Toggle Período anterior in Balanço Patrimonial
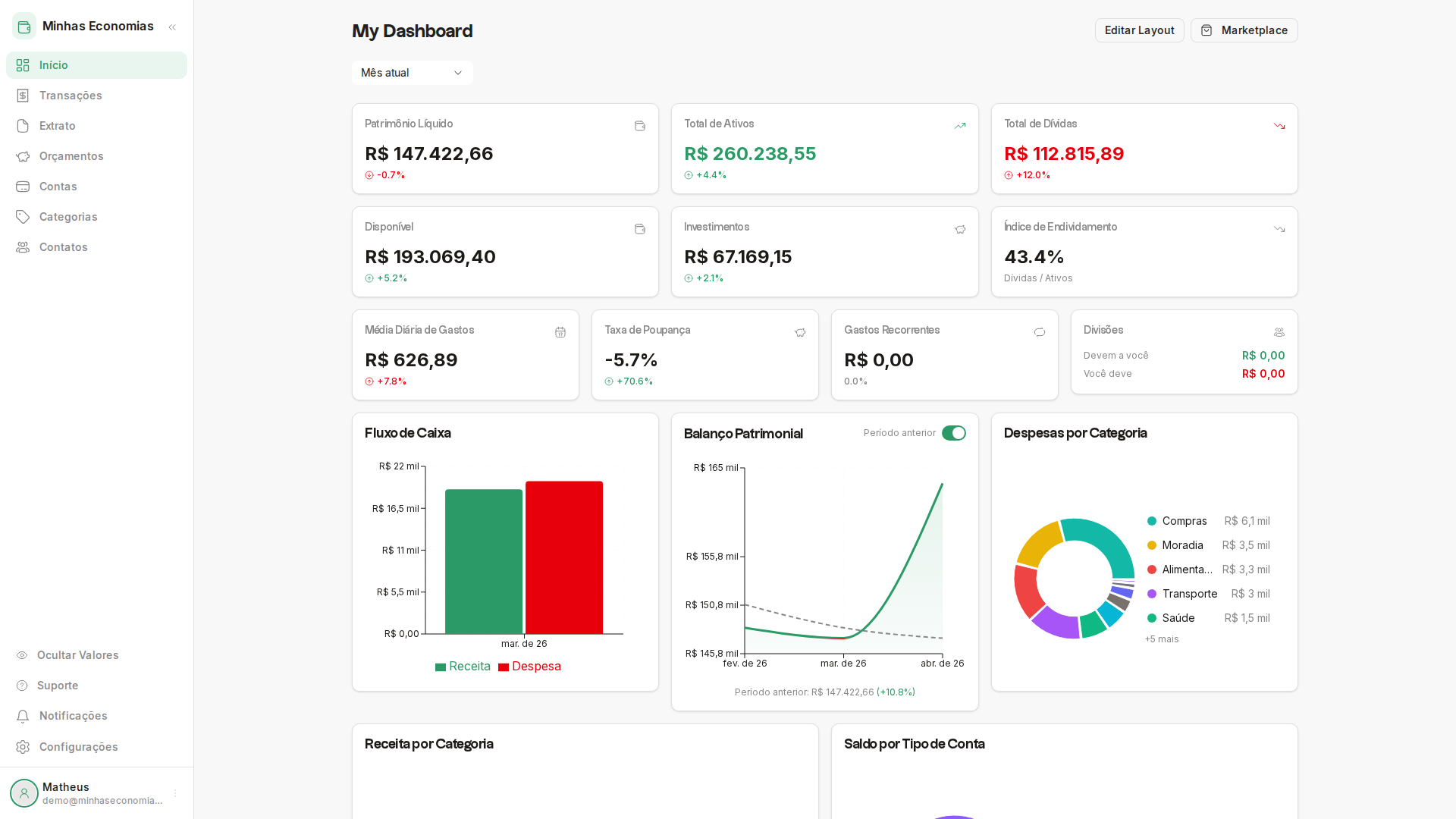Viewport: 1456px width, 819px height. (x=954, y=433)
